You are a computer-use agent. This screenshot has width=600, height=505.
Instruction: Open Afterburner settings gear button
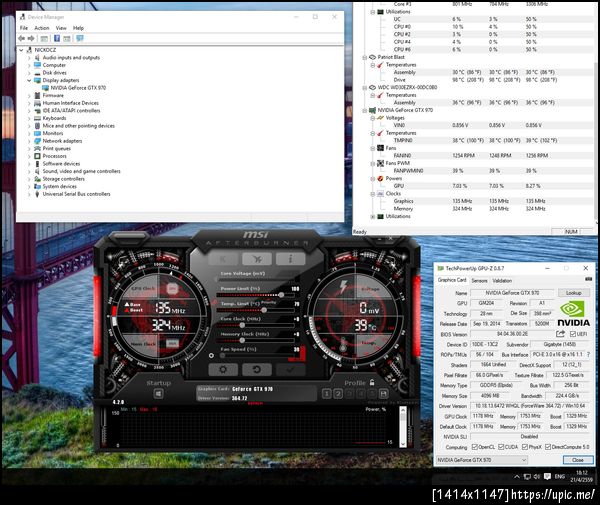point(223,369)
